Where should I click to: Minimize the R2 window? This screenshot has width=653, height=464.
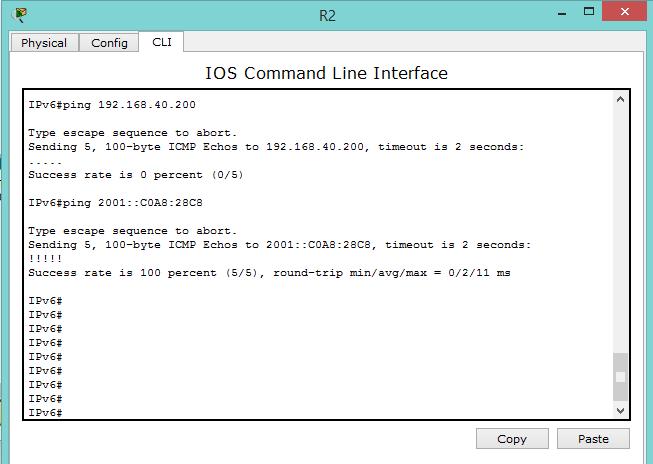pos(562,12)
